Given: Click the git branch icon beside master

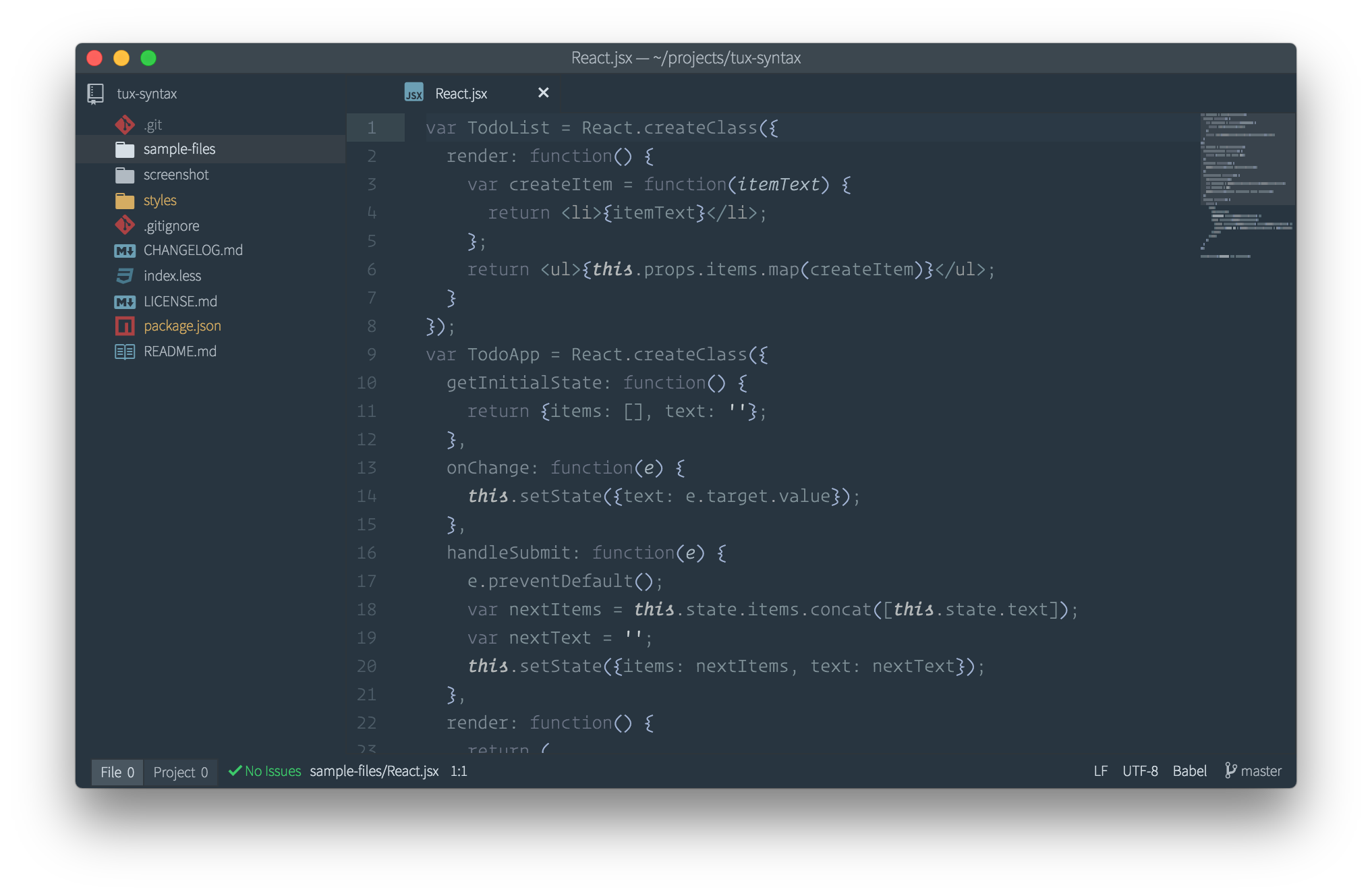Looking at the screenshot, I should pyautogui.click(x=1230, y=771).
